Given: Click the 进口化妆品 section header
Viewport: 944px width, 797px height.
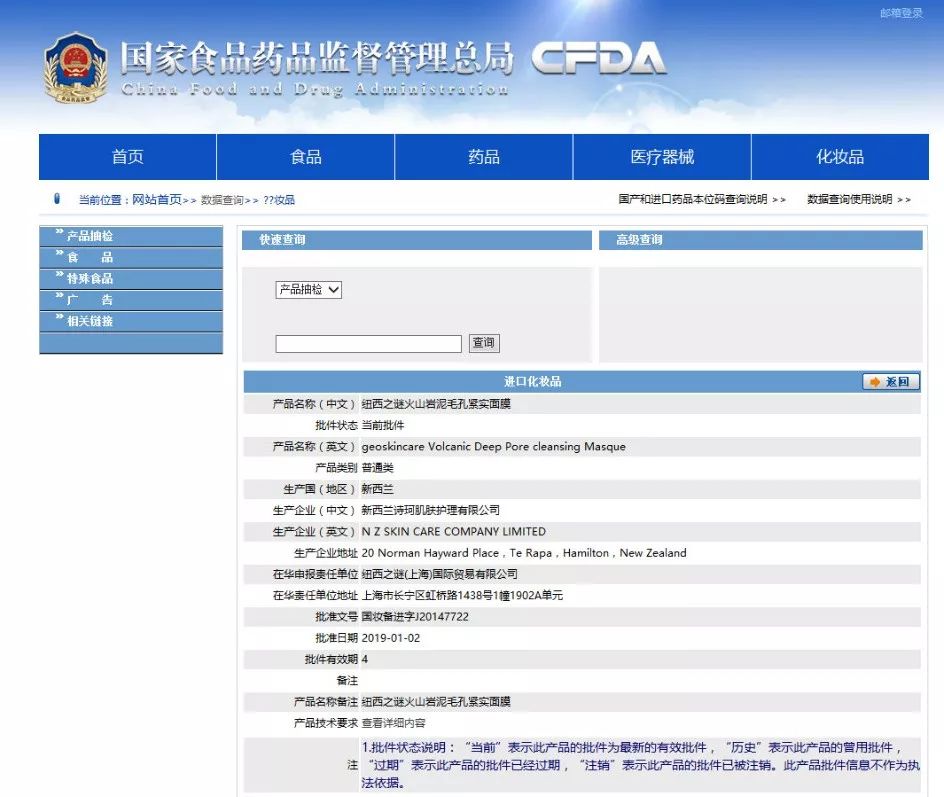Looking at the screenshot, I should click(x=532, y=382).
